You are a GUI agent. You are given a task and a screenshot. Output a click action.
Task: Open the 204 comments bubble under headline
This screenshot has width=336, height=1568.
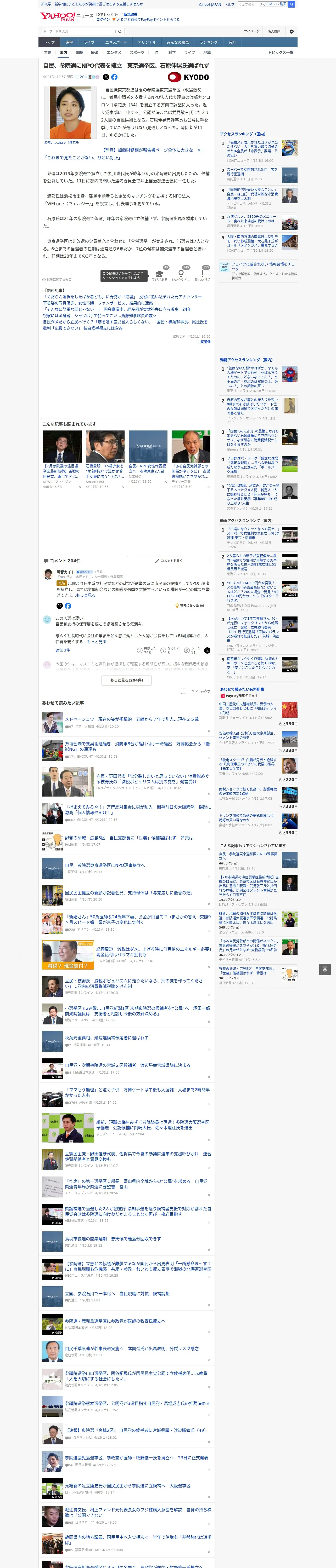click(x=81, y=77)
